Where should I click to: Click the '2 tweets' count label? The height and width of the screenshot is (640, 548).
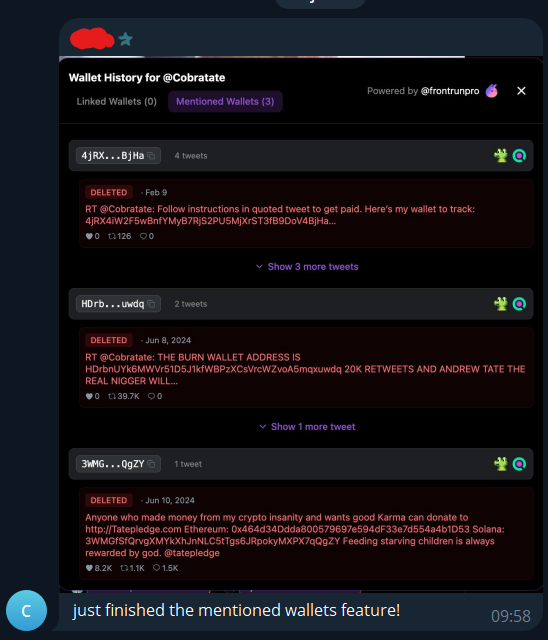[x=191, y=304]
